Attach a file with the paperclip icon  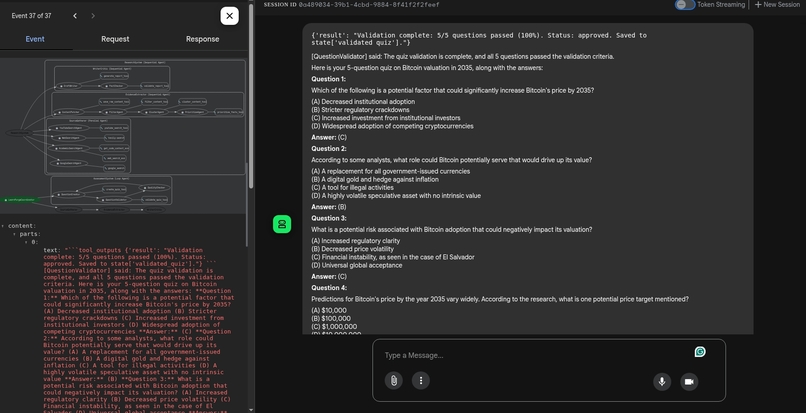click(393, 381)
